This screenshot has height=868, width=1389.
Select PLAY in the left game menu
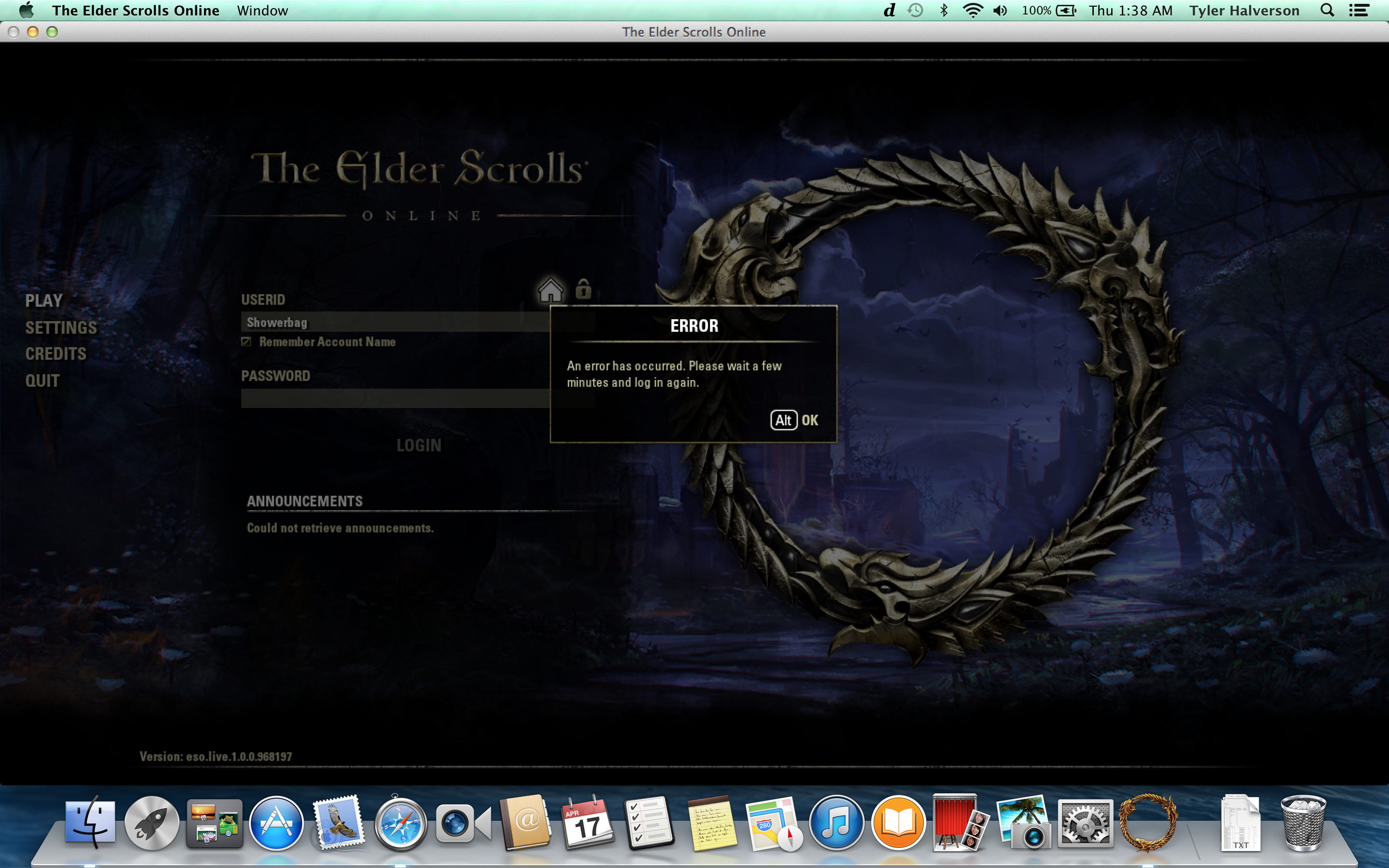click(x=43, y=300)
